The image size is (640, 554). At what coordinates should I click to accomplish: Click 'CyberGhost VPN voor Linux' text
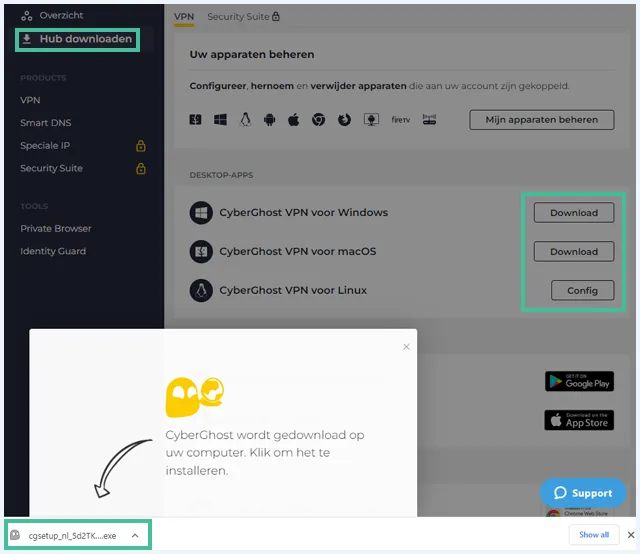[x=293, y=290]
